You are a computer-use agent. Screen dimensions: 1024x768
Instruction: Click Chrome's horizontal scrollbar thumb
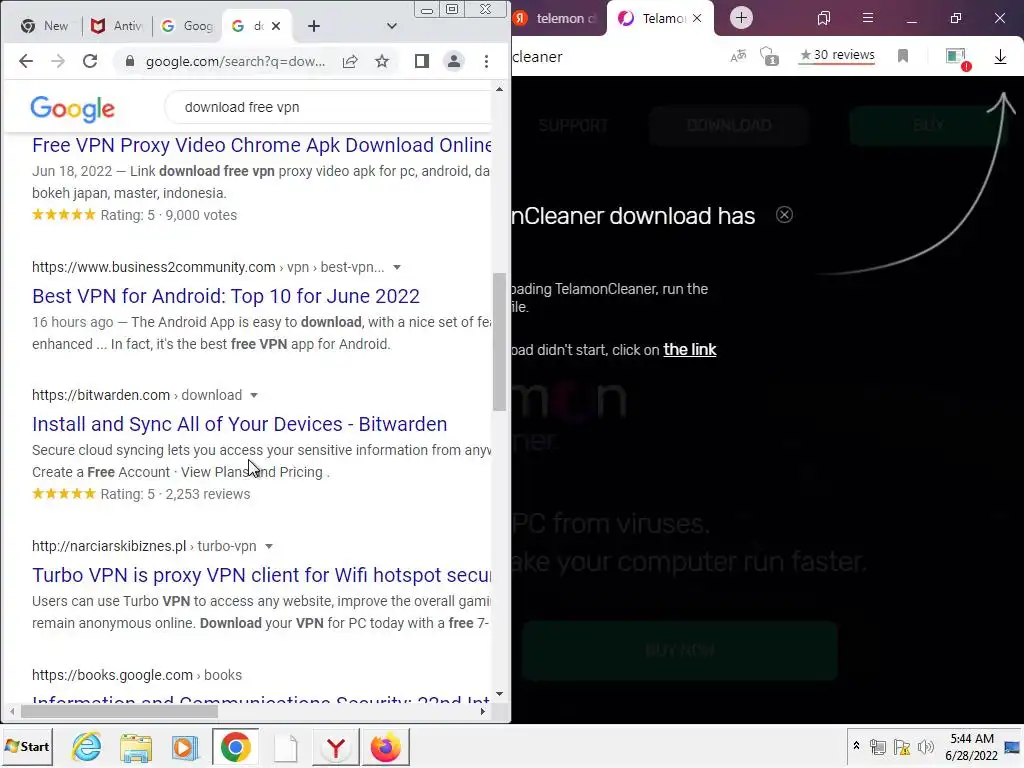pos(119,711)
